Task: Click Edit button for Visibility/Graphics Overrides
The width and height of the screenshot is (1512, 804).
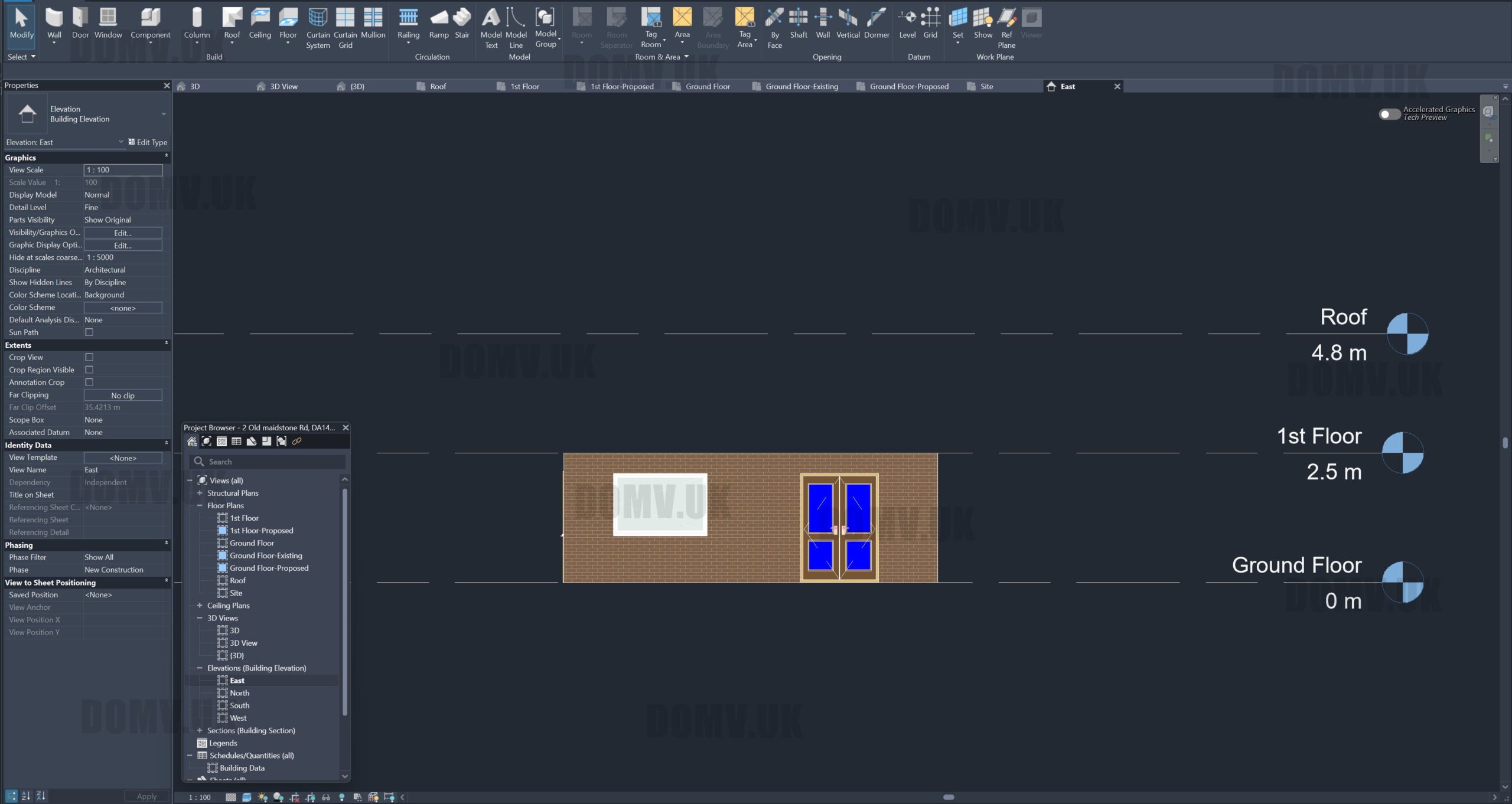Action: (x=123, y=233)
